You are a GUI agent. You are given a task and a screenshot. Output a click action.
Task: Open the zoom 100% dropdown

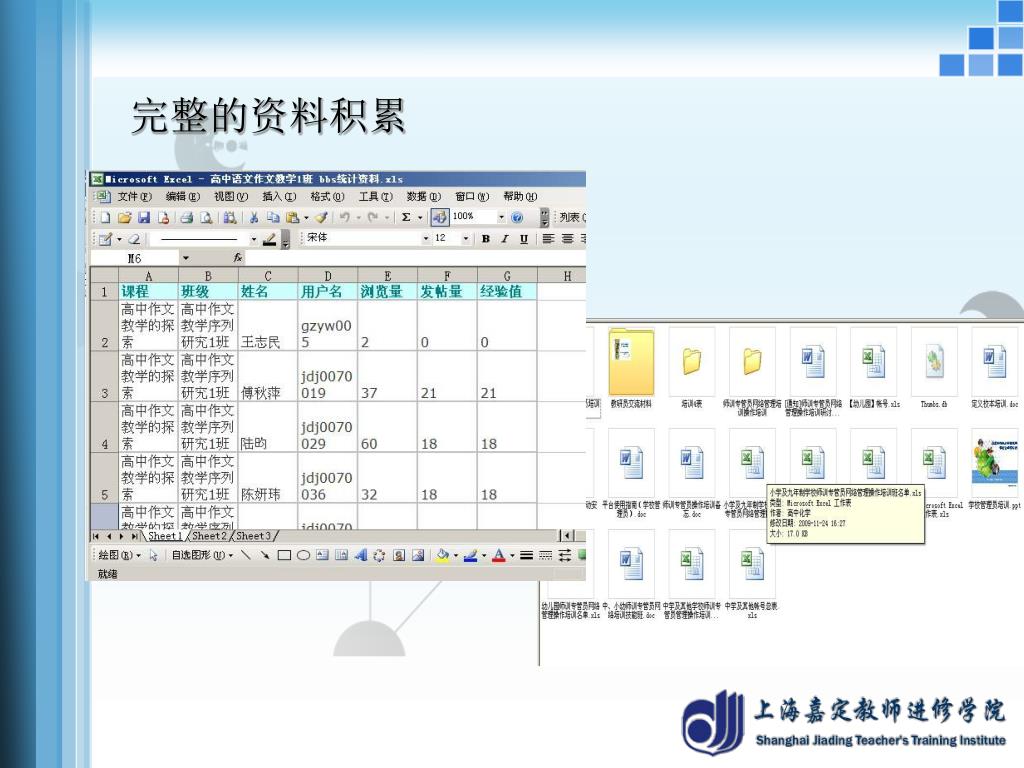click(502, 217)
